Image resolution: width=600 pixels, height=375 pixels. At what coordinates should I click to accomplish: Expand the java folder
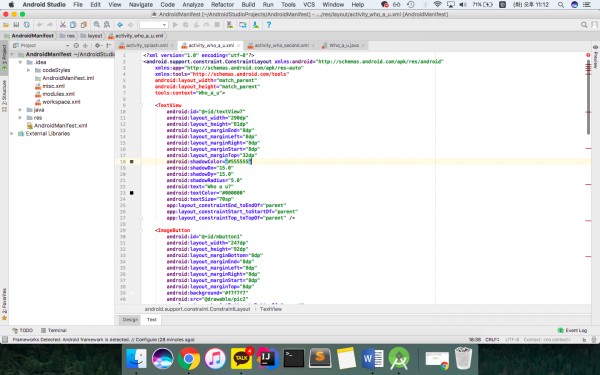[x=20, y=110]
